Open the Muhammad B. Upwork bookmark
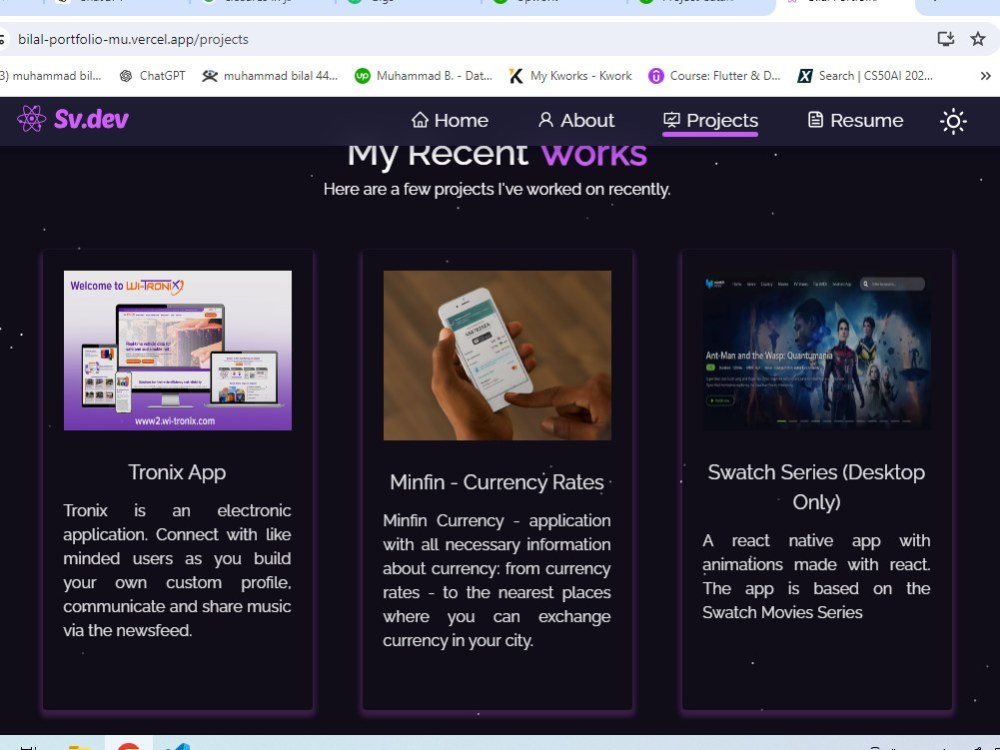Screen dimensions: 1000x750 click(423, 76)
